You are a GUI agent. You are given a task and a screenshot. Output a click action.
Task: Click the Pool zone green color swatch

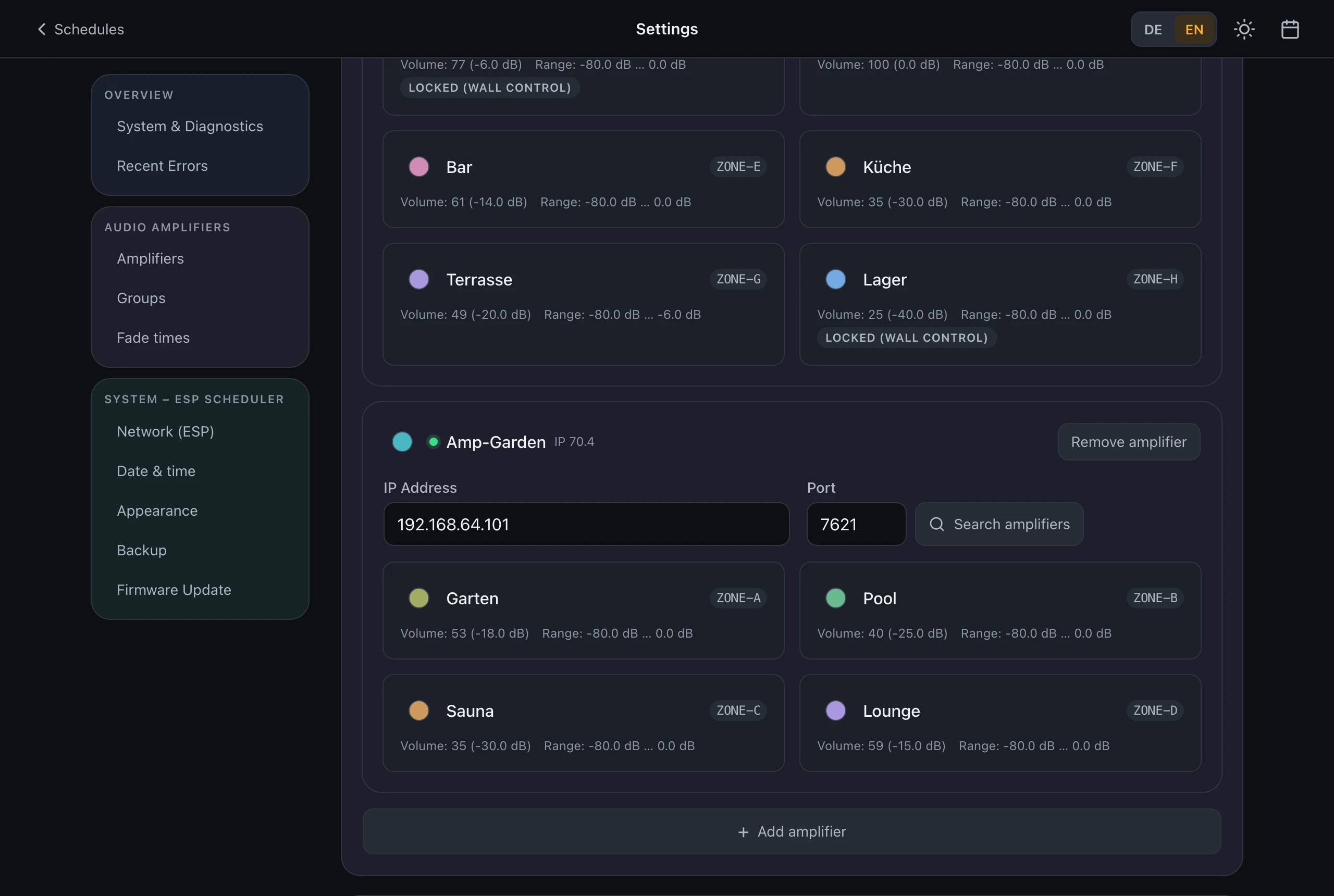click(836, 598)
